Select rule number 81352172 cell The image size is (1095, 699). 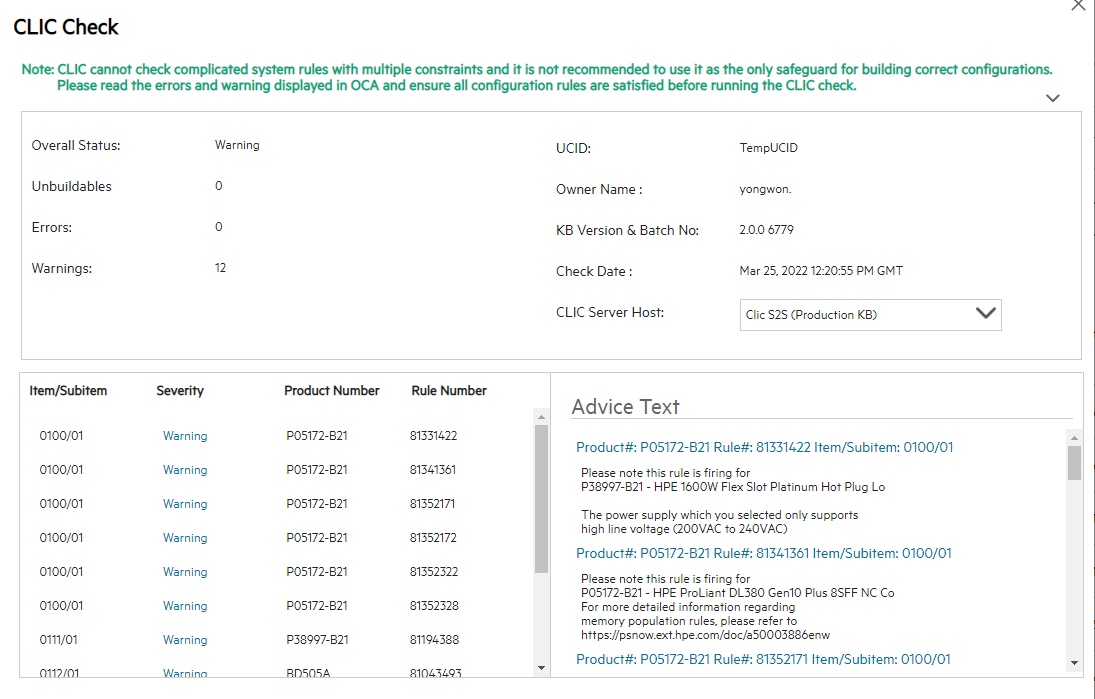coord(433,538)
